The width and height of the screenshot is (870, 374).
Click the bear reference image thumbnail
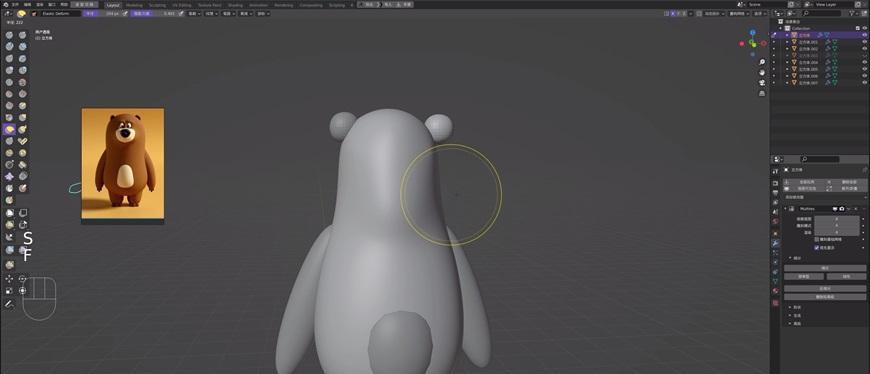(123, 164)
